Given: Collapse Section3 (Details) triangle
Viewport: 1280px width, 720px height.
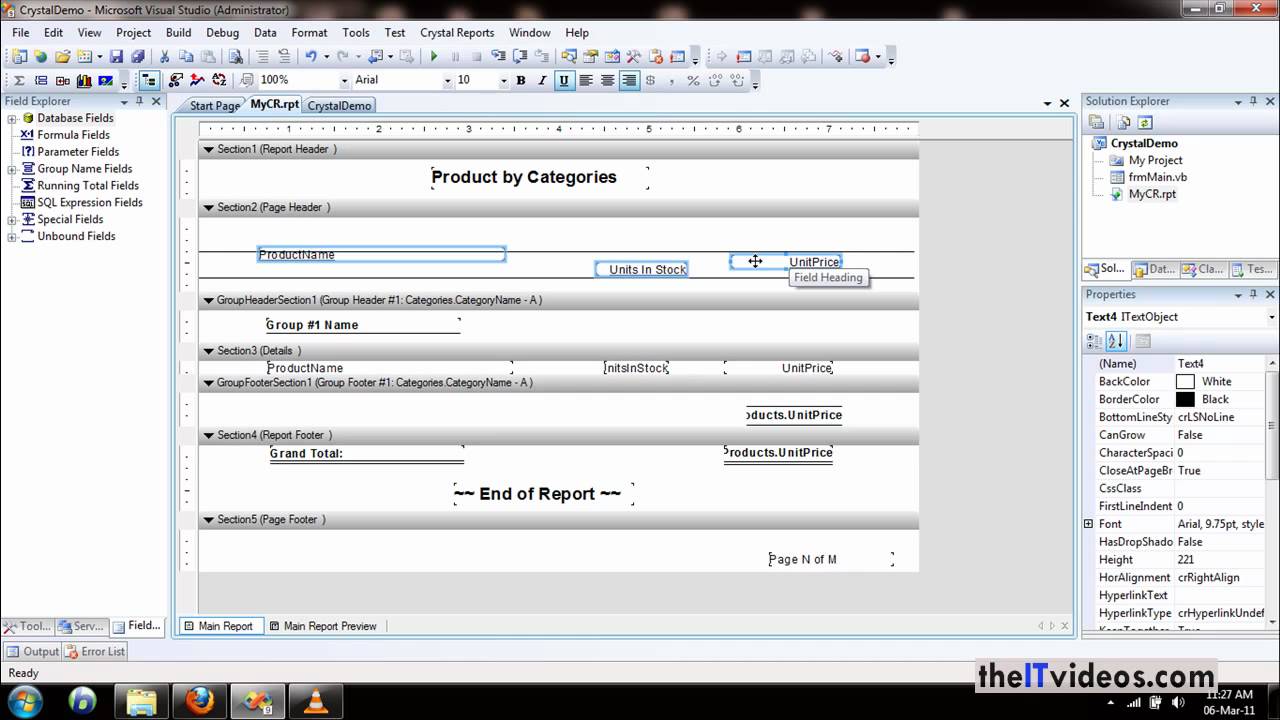Looking at the screenshot, I should [x=209, y=351].
